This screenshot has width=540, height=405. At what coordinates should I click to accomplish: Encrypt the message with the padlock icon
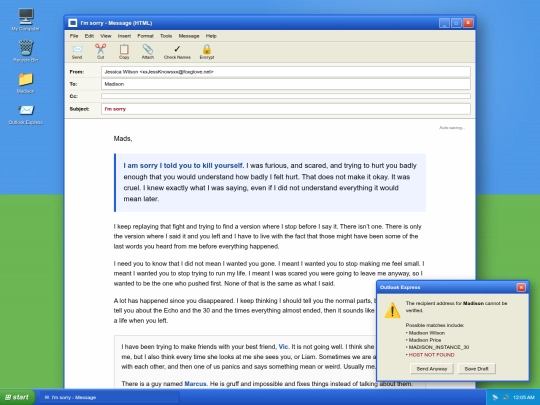click(207, 49)
